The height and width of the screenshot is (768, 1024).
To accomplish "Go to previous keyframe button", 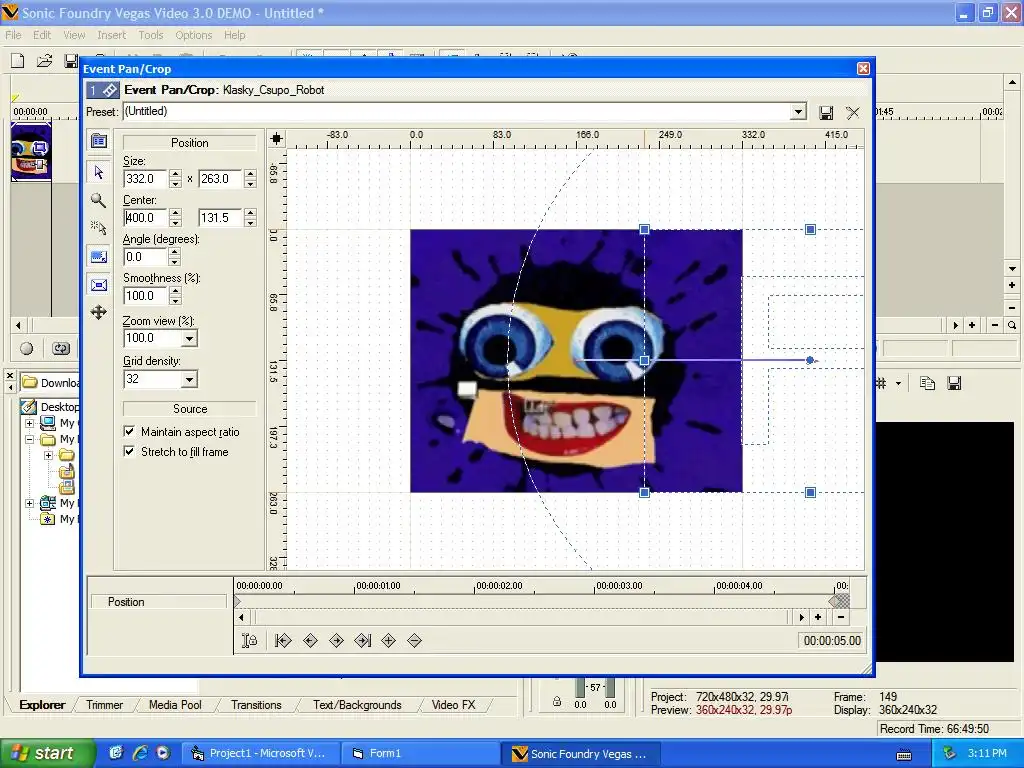I will coord(310,641).
